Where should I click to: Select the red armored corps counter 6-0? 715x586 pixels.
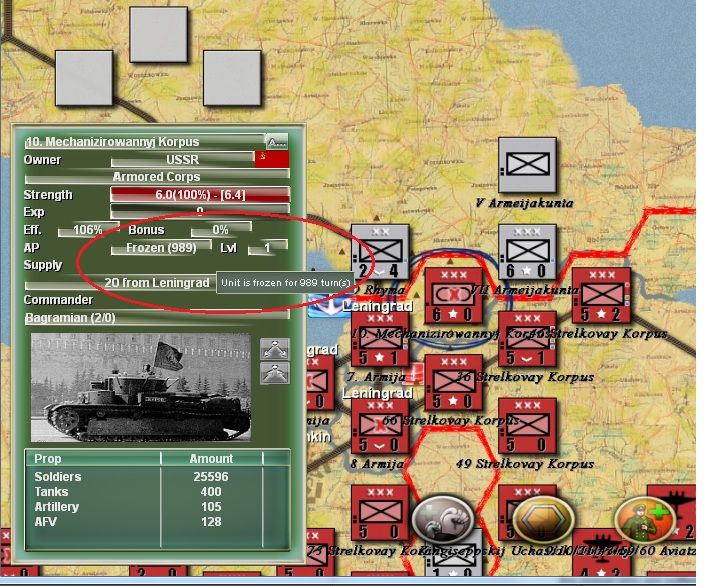[x=453, y=296]
